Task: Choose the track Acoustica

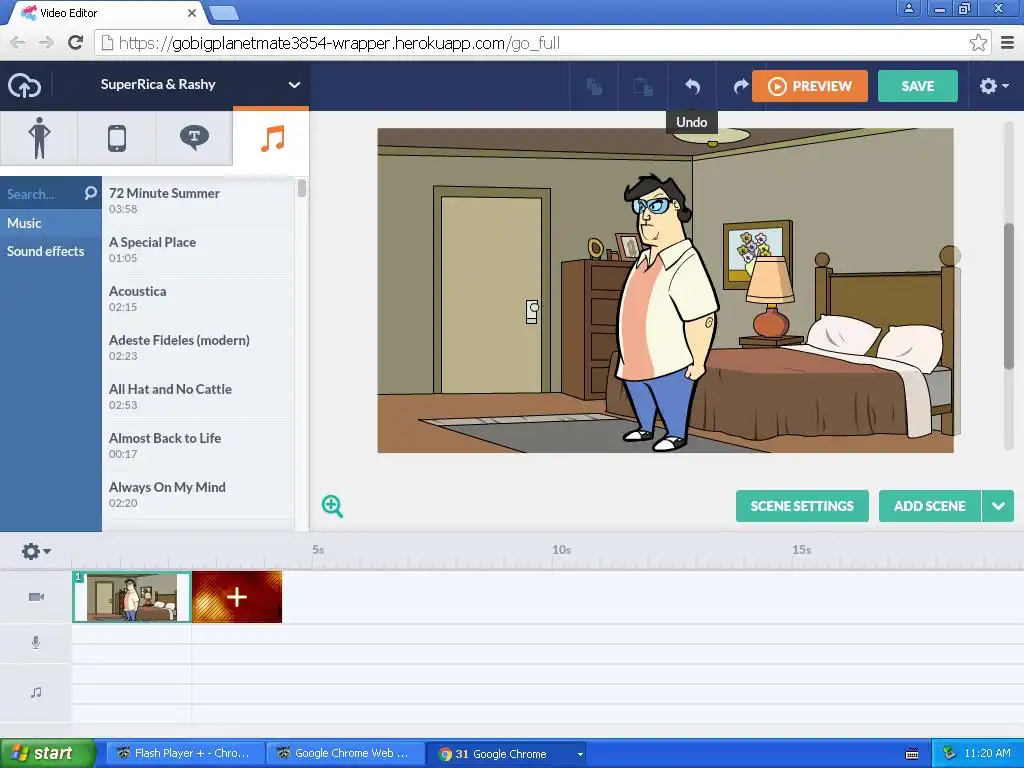Action: [x=198, y=298]
